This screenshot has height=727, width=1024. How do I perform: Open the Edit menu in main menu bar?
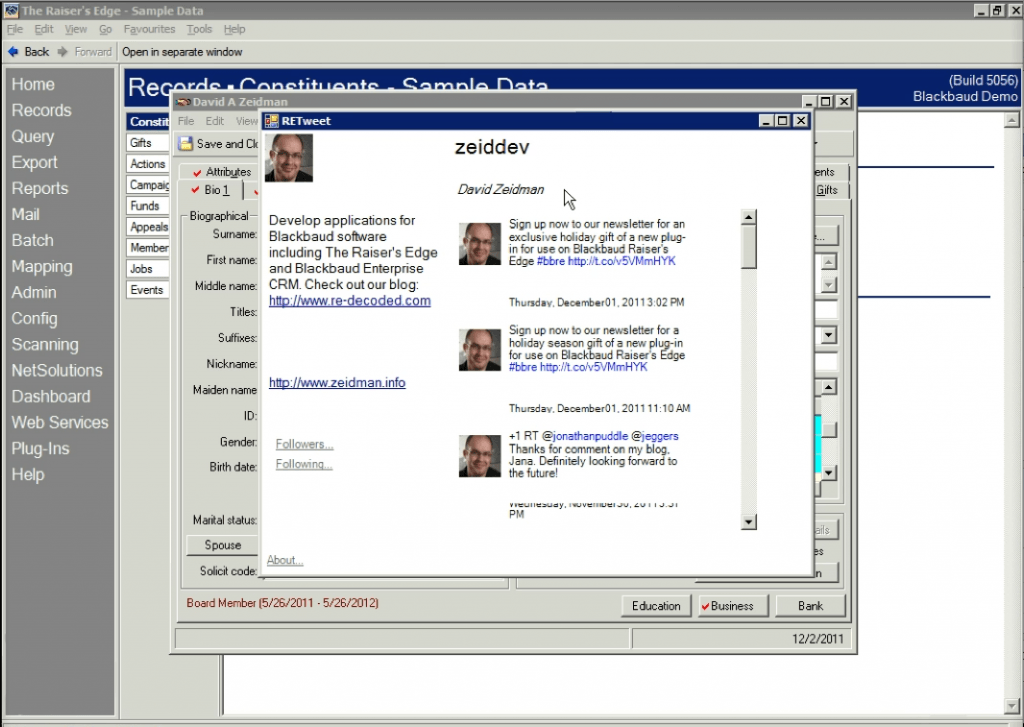tap(44, 29)
